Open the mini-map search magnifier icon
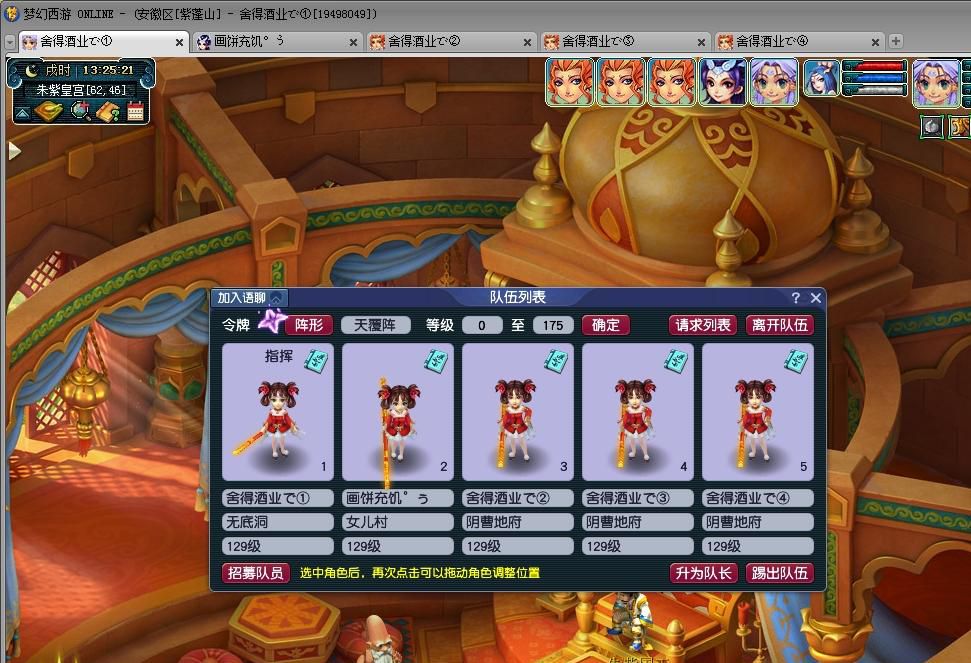This screenshot has width=971, height=663. 81,111
